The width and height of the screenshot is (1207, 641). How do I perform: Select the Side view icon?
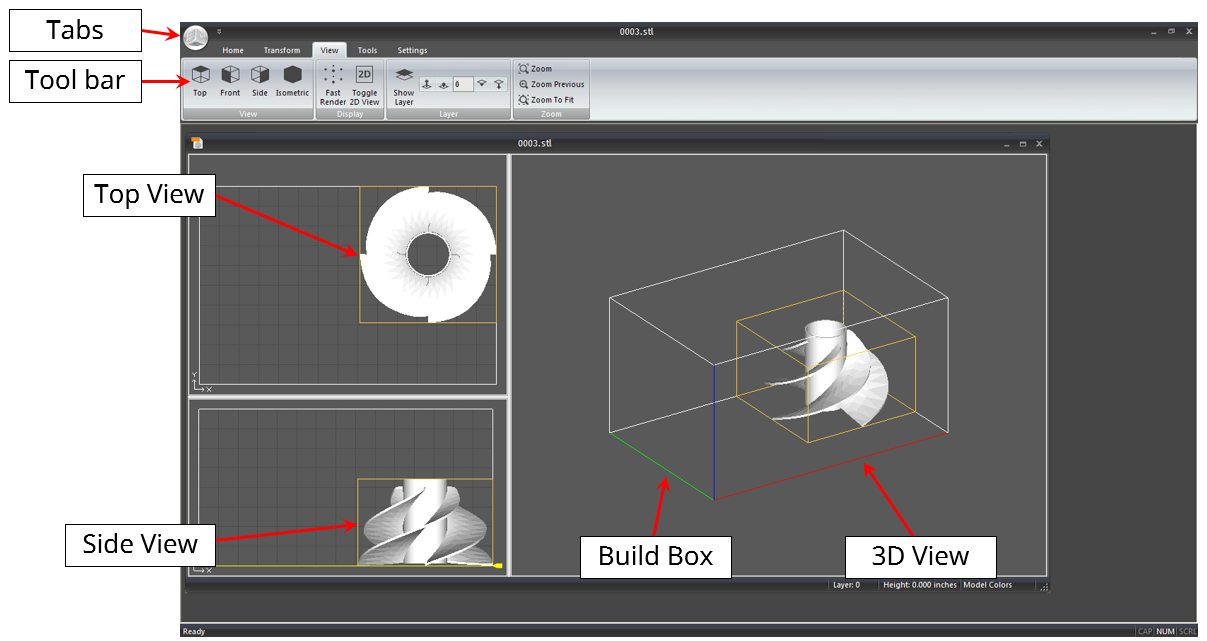coord(260,79)
